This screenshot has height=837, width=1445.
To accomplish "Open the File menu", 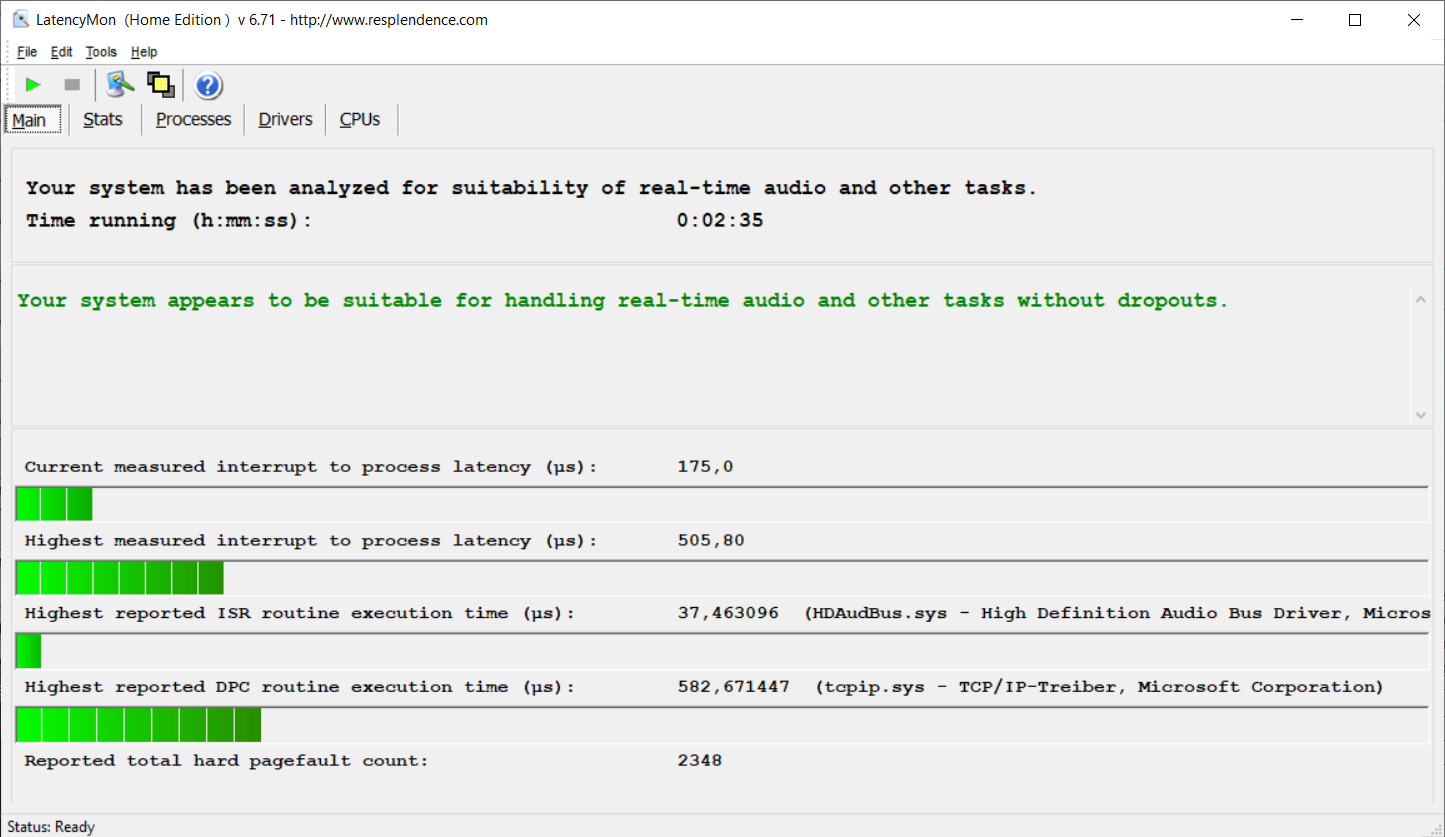I will (x=27, y=52).
